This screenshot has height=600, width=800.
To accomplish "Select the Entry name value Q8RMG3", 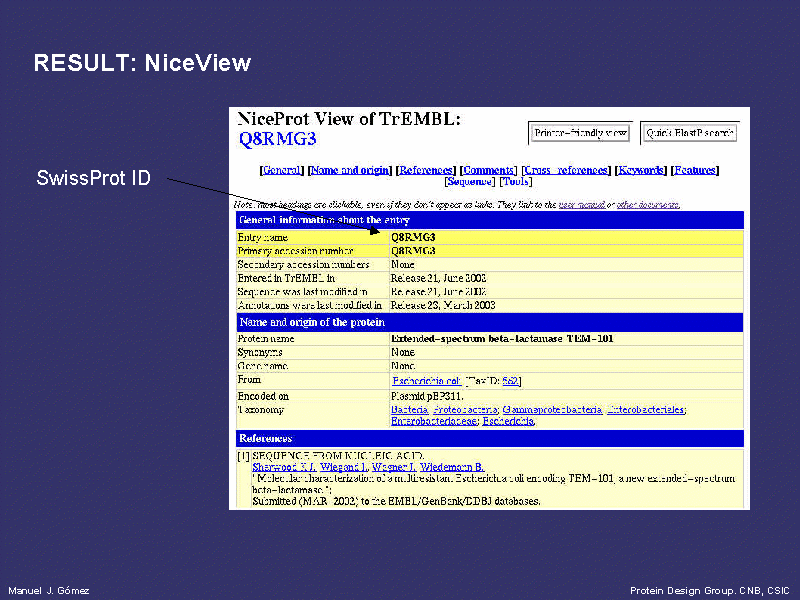I will pos(413,237).
